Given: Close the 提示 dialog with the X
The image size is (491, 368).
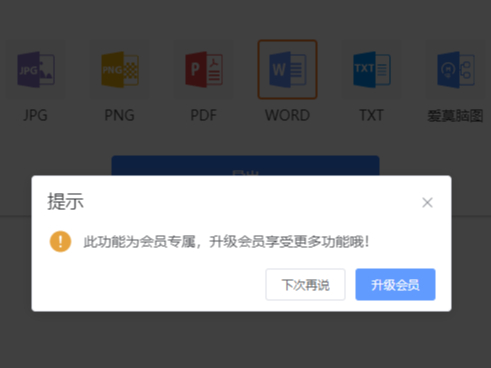Looking at the screenshot, I should click(x=427, y=202).
